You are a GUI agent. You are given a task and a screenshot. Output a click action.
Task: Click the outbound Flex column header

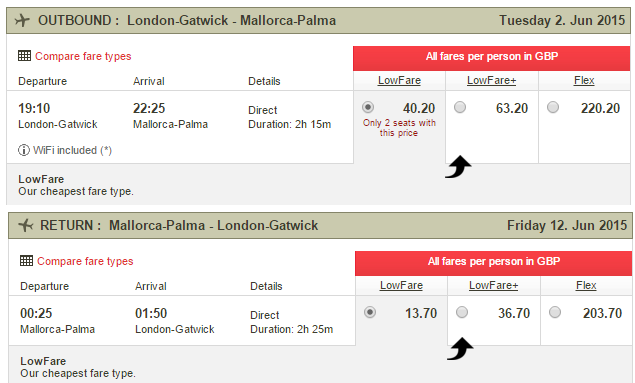(x=584, y=81)
